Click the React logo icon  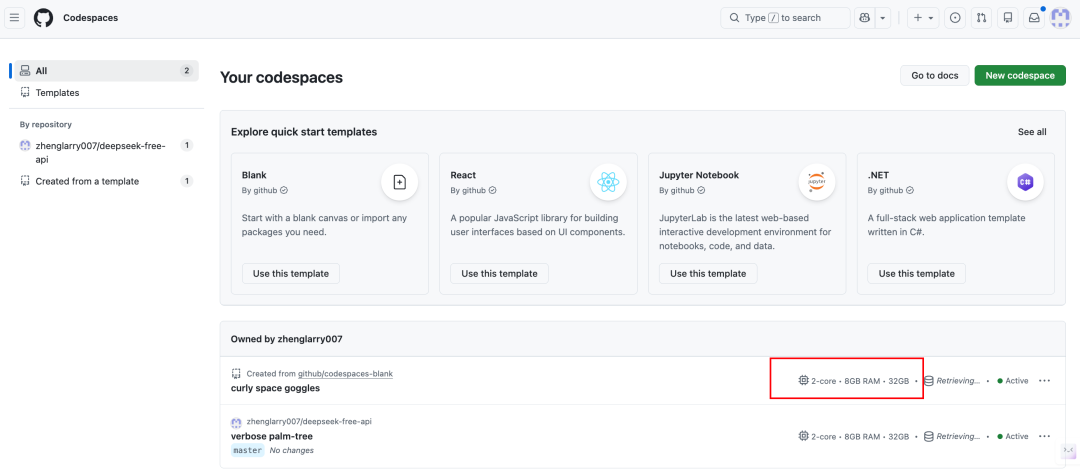pos(608,183)
